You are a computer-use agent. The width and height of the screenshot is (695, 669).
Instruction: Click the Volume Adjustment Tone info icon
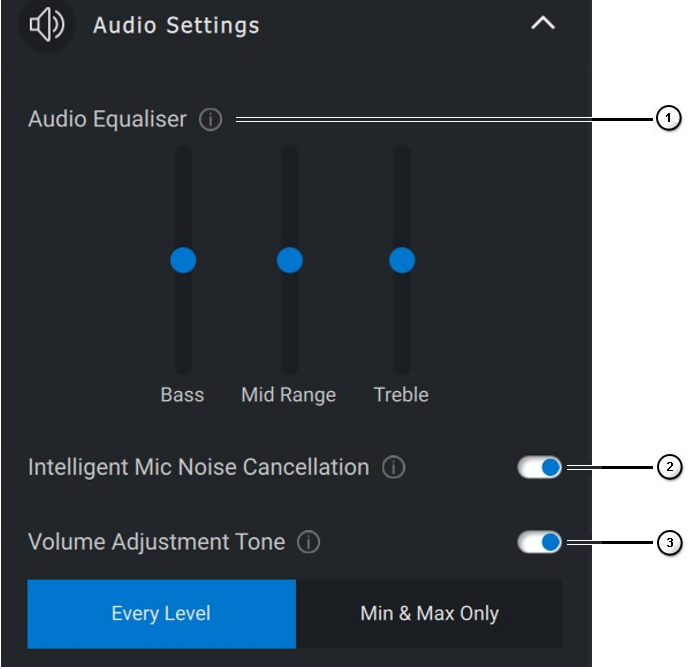pos(309,543)
